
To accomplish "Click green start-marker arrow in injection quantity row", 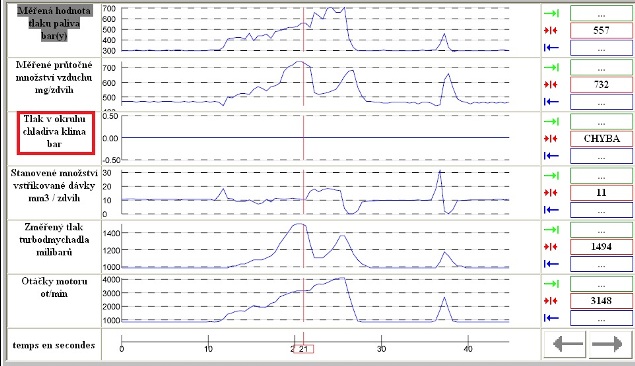I will click(551, 176).
